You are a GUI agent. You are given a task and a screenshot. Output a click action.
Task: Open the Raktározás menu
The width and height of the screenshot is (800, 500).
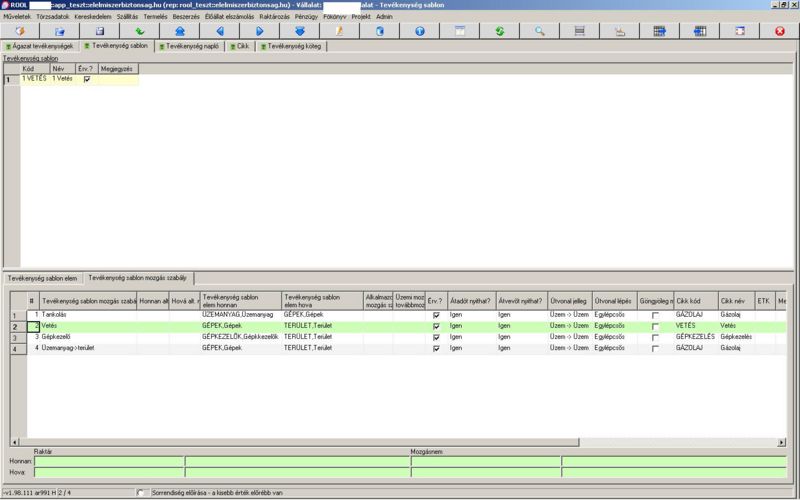point(275,17)
